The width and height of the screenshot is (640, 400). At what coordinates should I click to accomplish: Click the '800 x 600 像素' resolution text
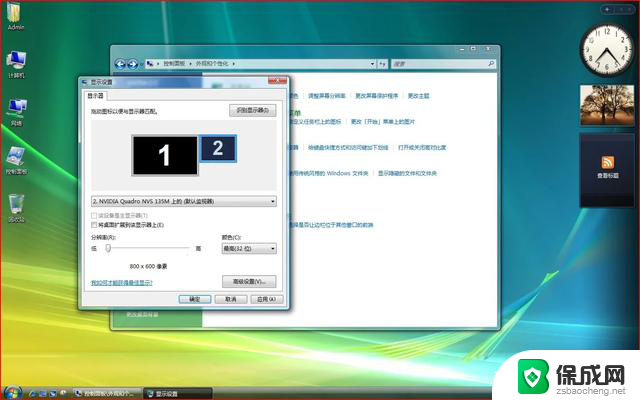148,266
